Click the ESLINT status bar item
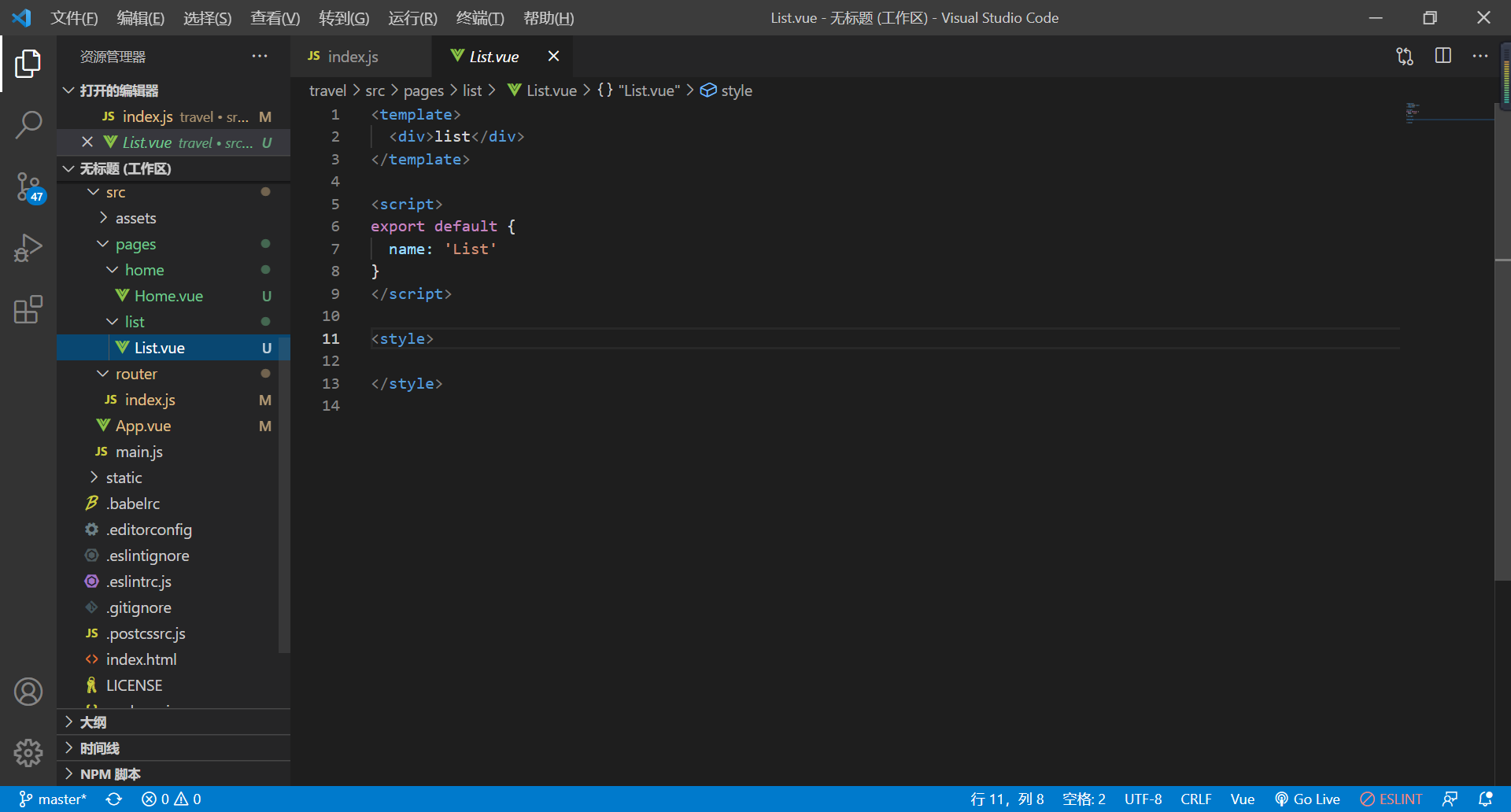1511x812 pixels. pos(1391,799)
